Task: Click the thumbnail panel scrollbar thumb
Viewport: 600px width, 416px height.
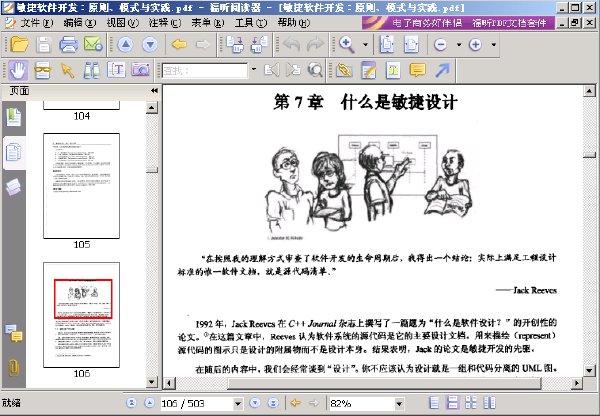Action: pyautogui.click(x=152, y=170)
